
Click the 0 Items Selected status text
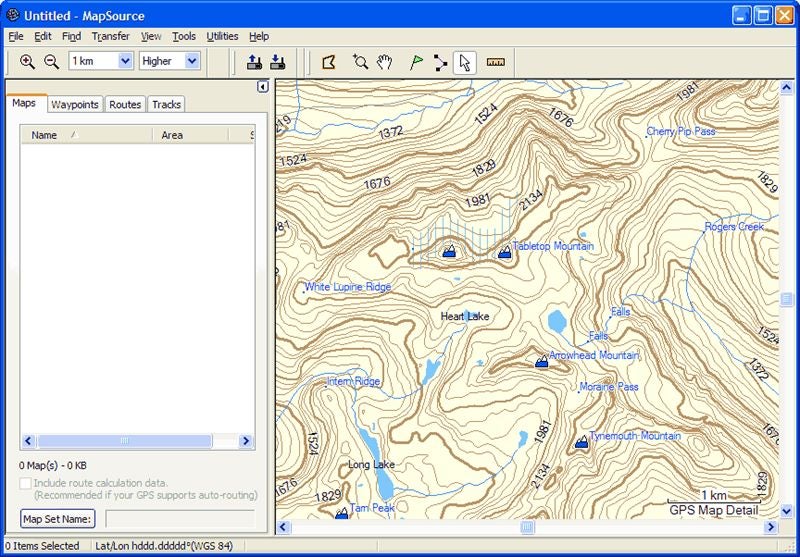(x=43, y=546)
